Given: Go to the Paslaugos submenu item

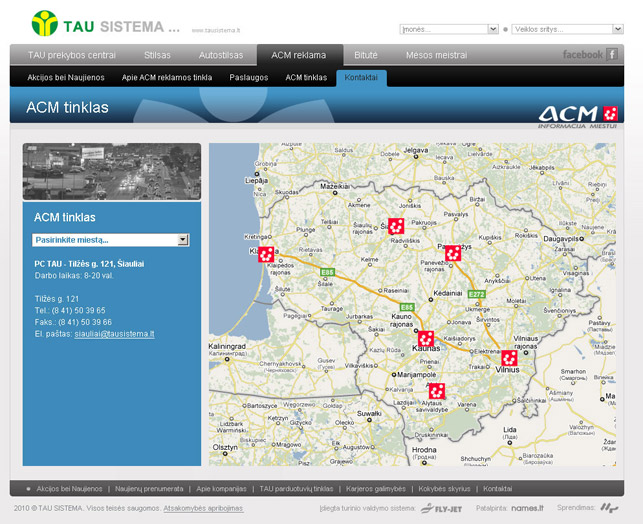Looking at the screenshot, I should pos(249,77).
